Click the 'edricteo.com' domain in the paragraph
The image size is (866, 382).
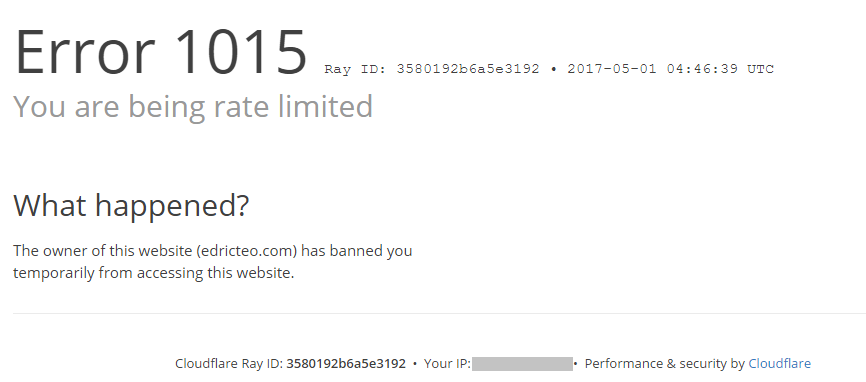click(x=247, y=251)
